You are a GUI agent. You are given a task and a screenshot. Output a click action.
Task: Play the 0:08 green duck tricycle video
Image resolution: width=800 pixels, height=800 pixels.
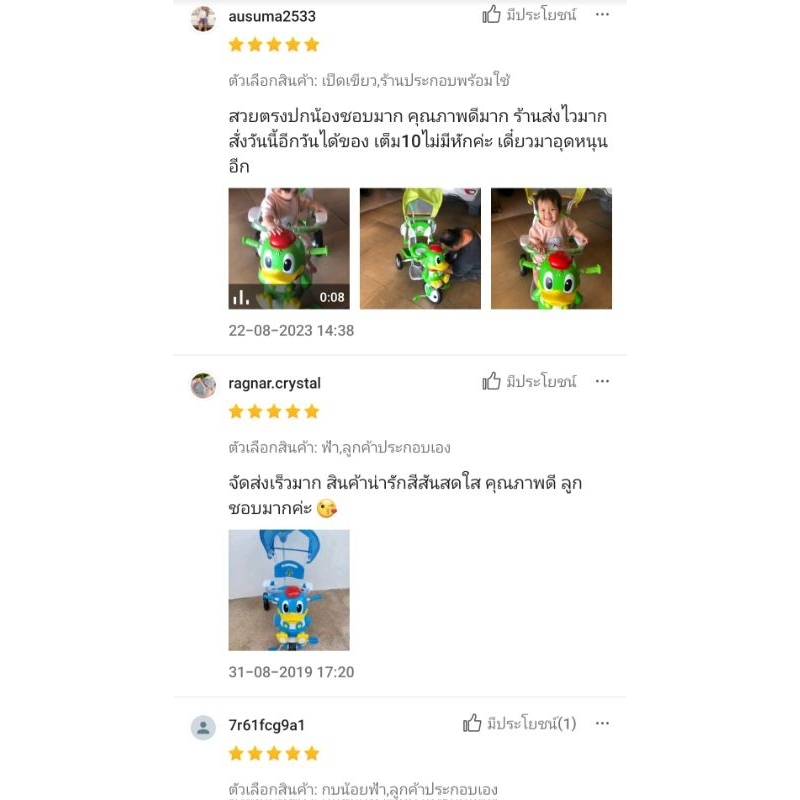(289, 248)
